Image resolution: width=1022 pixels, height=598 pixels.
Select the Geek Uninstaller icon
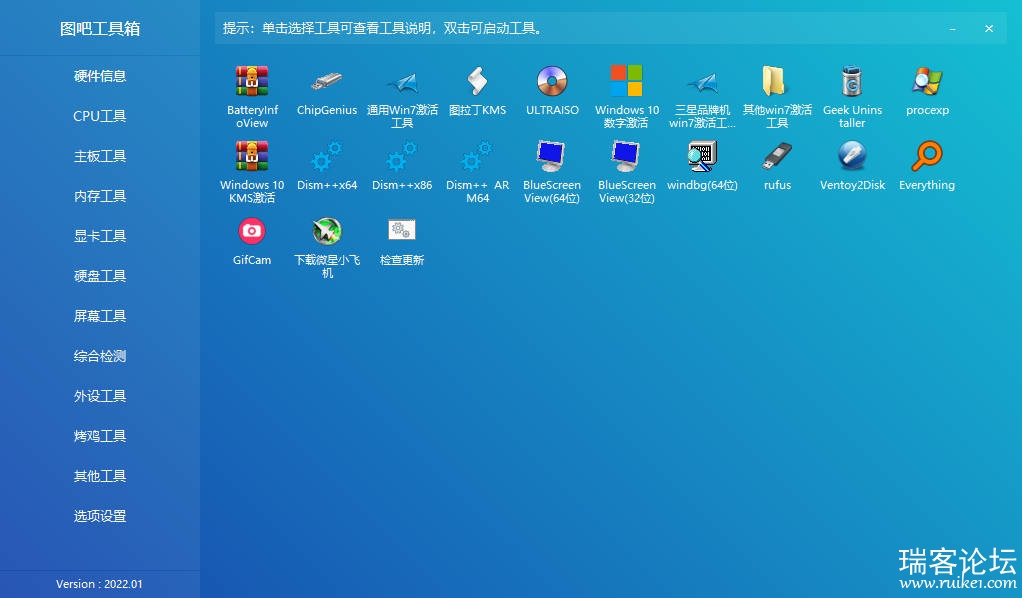point(852,81)
